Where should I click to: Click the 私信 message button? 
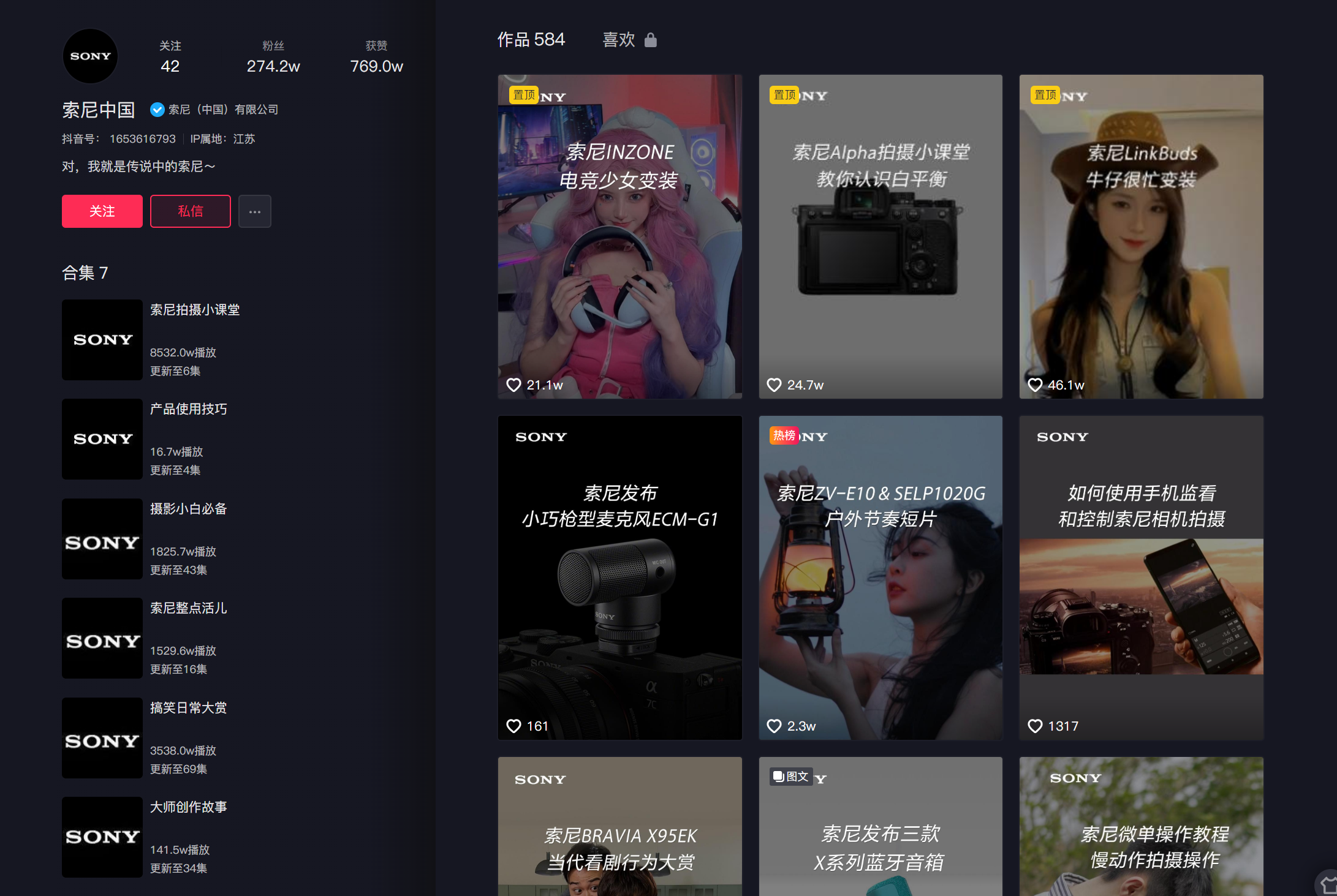coord(191,211)
